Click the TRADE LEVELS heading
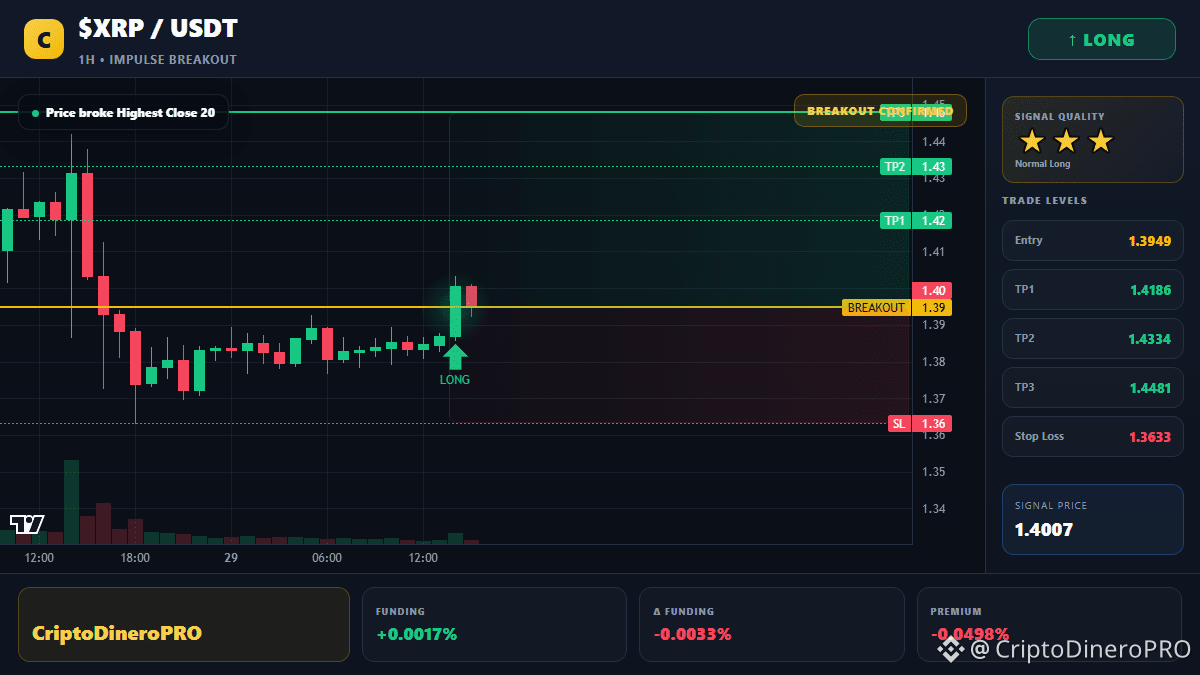 (1044, 201)
